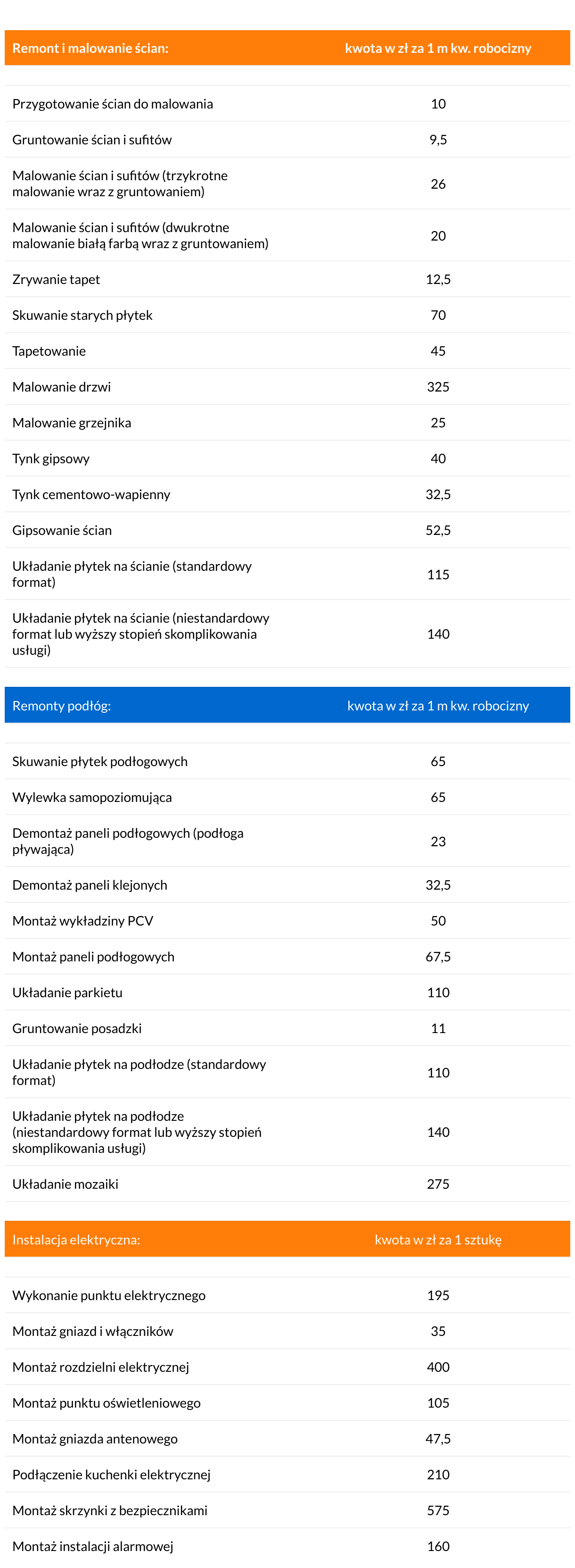Click the 'Tynk gipsowy' row label
The image size is (575, 1568).
(51, 459)
